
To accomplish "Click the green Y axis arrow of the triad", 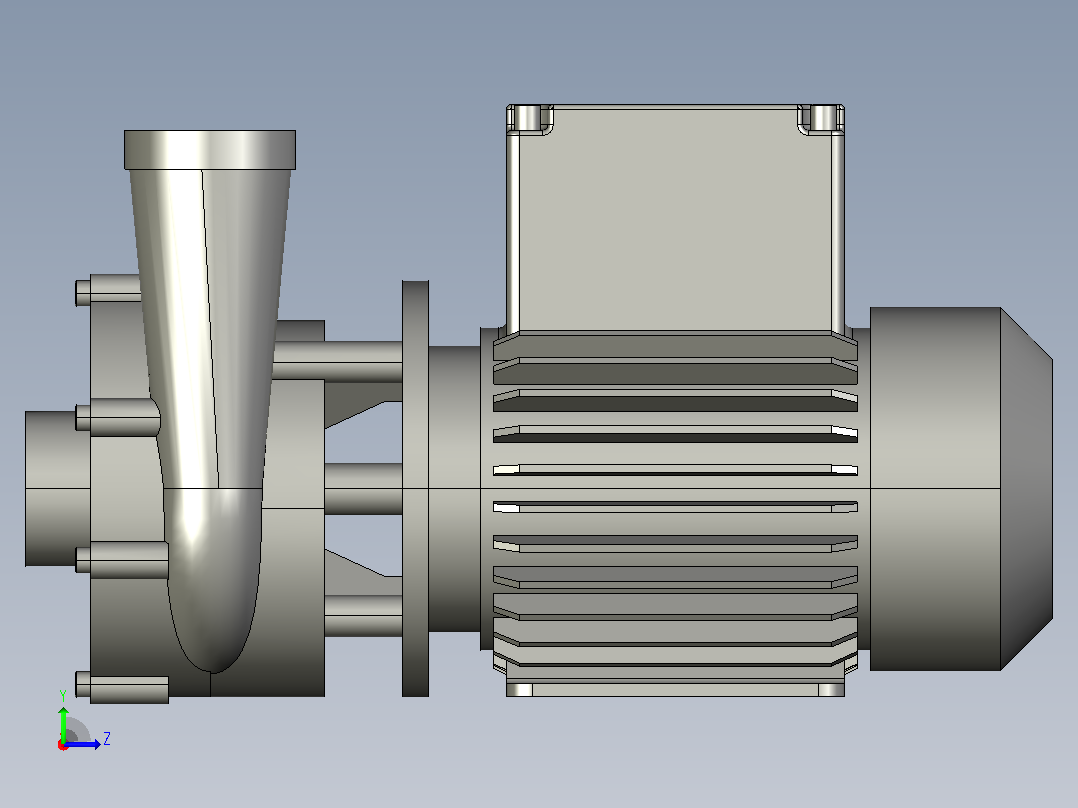I will tap(63, 723).
